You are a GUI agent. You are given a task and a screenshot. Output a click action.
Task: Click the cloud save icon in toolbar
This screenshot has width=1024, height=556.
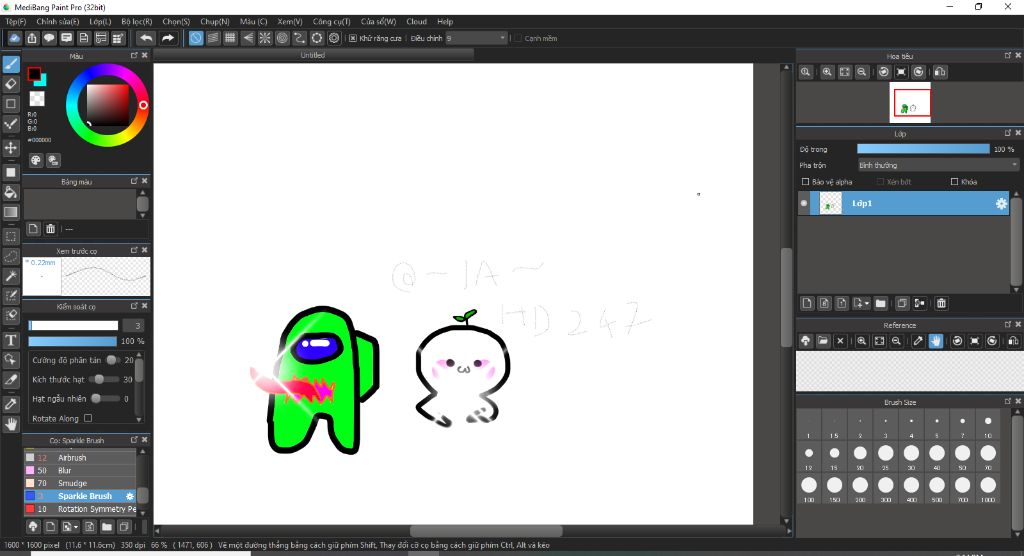click(x=14, y=38)
